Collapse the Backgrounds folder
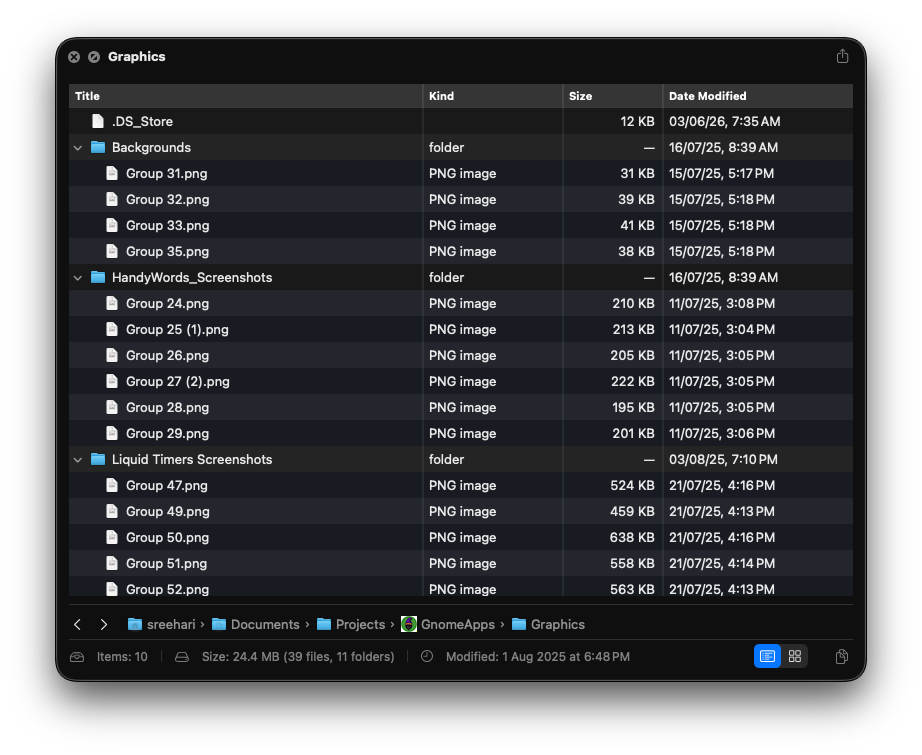The width and height of the screenshot is (922, 755). coord(78,148)
